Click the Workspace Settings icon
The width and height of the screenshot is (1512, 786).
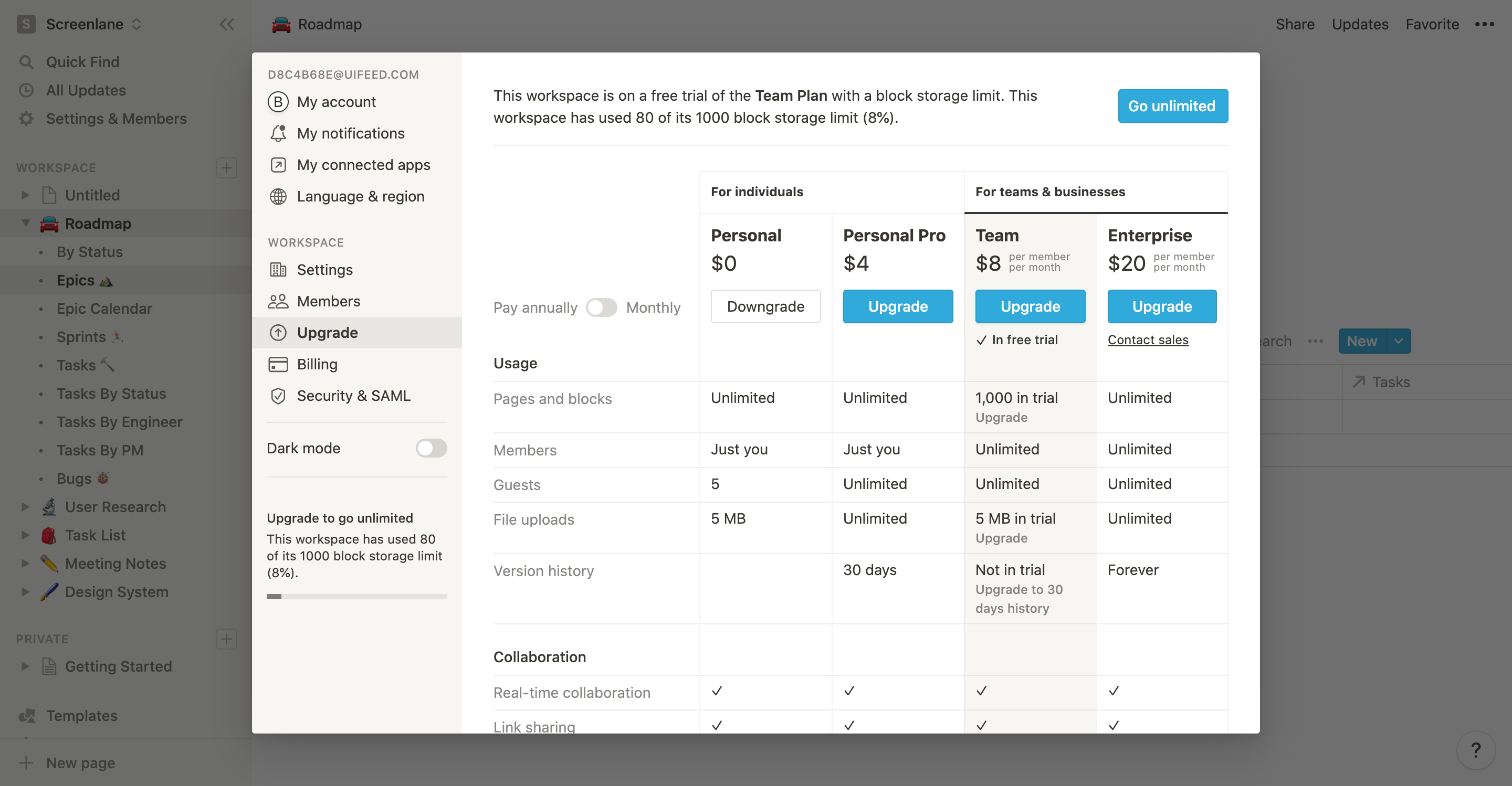[x=279, y=269]
